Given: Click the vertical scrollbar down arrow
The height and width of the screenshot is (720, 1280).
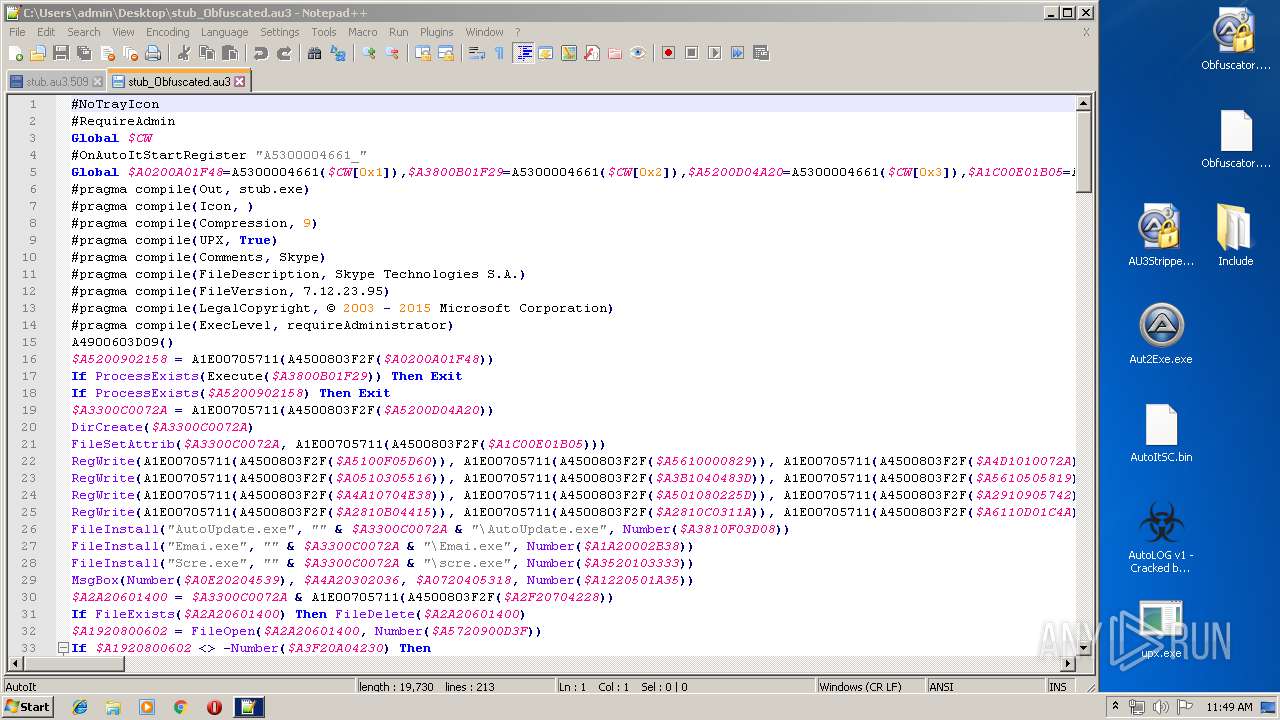Looking at the screenshot, I should 1083,648.
